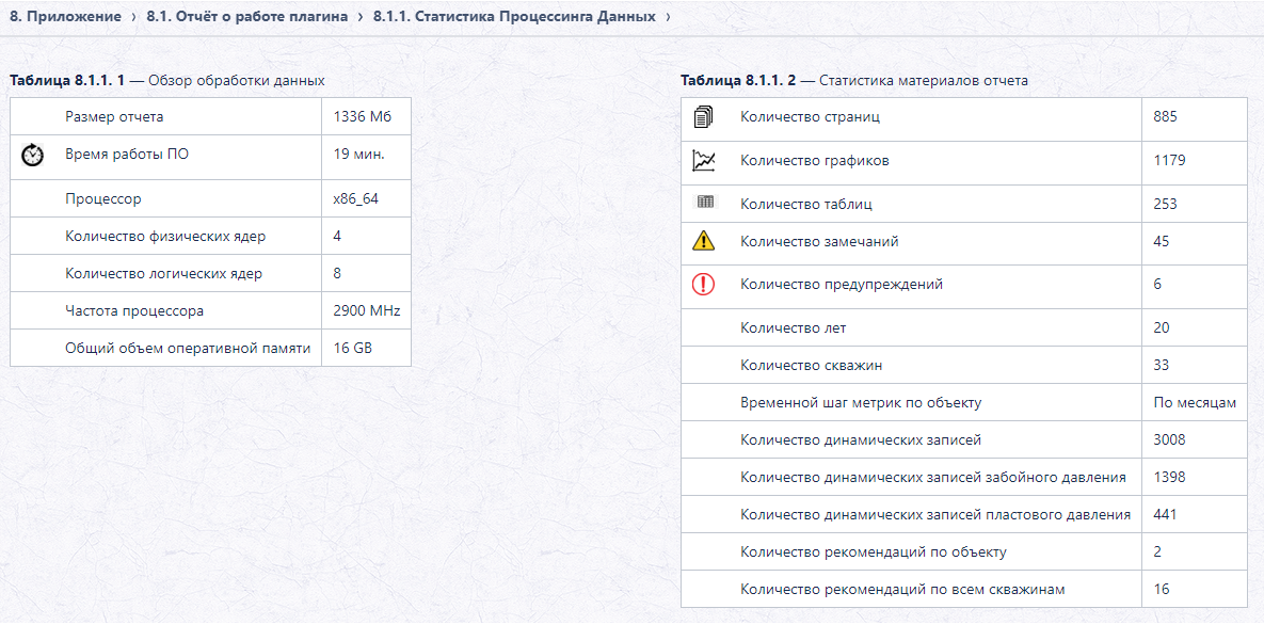Click the pages icon next to Количество страниц

tap(704, 117)
